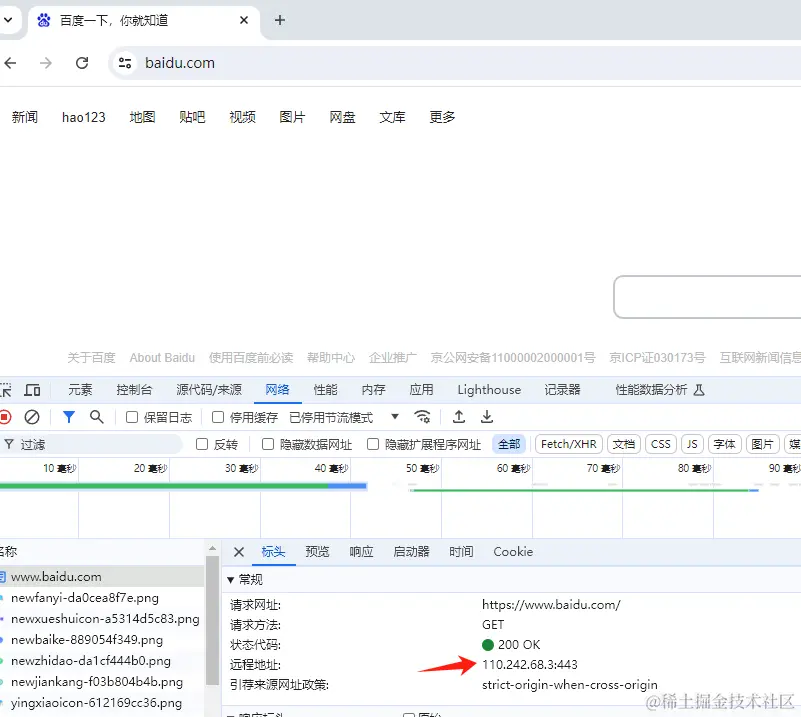
Task: Open the 图片 link on Baidu nav
Action: point(292,117)
